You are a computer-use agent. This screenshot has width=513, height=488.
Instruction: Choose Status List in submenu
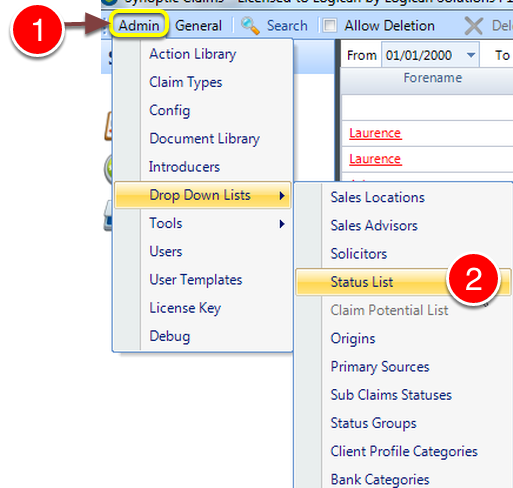[x=403, y=282]
